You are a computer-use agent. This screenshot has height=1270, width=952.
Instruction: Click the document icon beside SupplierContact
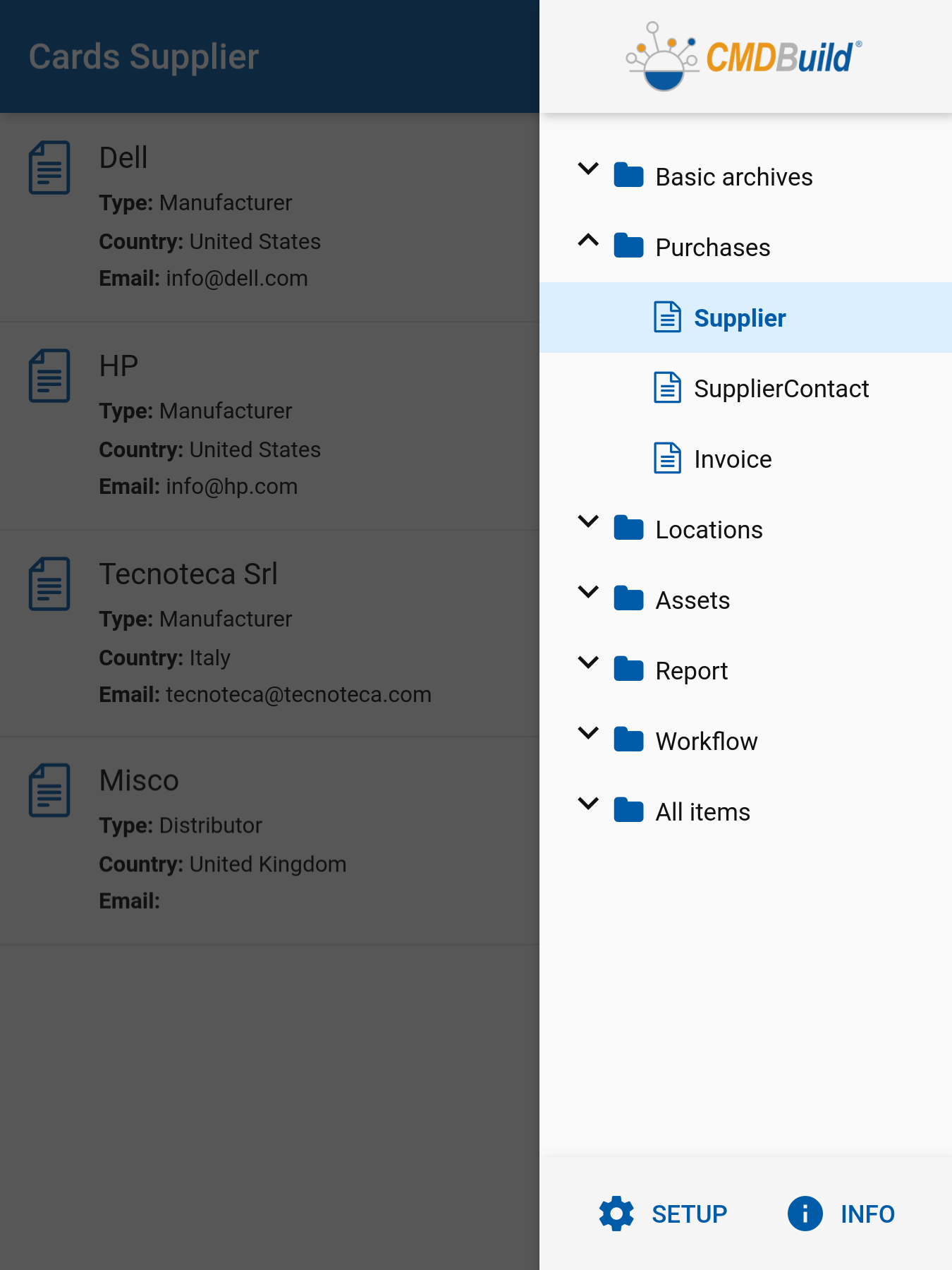pos(667,387)
